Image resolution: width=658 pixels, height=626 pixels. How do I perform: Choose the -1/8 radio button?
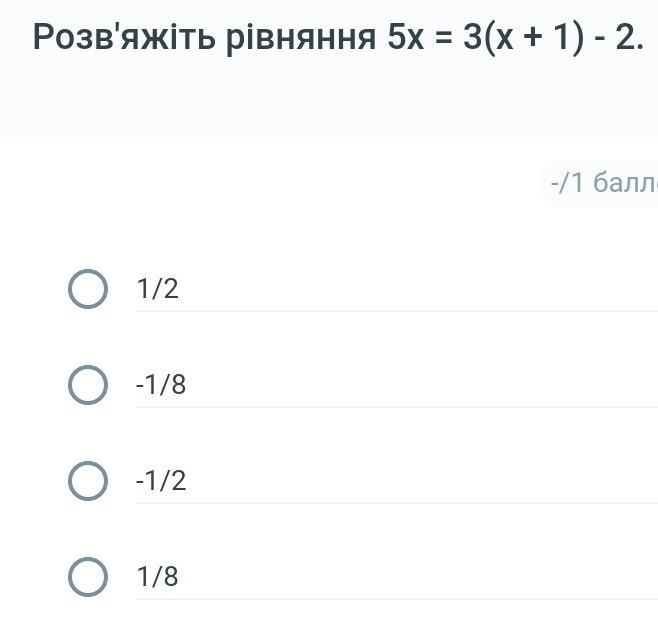tap(88, 385)
